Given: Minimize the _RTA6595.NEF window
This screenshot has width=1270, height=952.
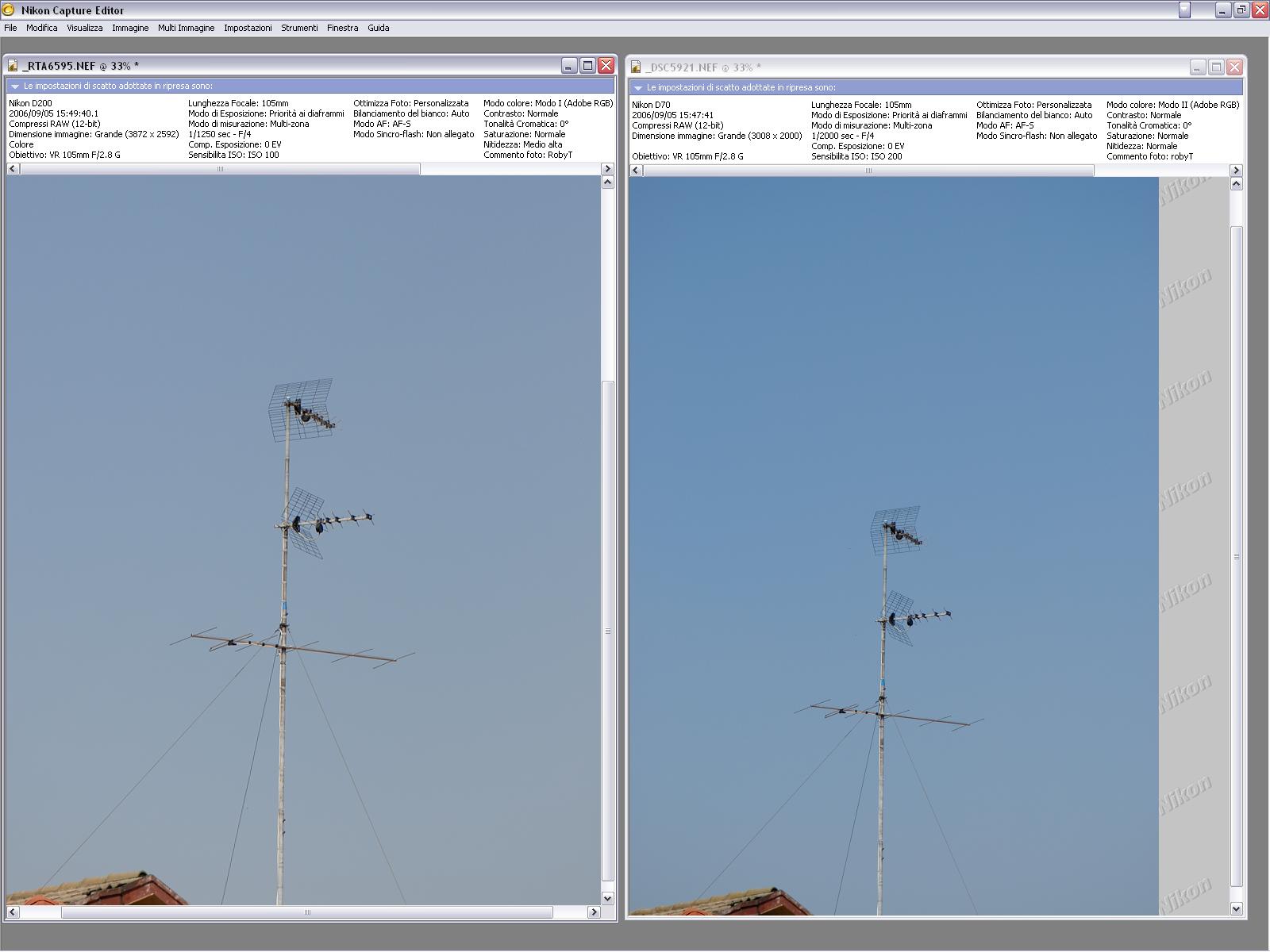Looking at the screenshot, I should pyautogui.click(x=569, y=66).
